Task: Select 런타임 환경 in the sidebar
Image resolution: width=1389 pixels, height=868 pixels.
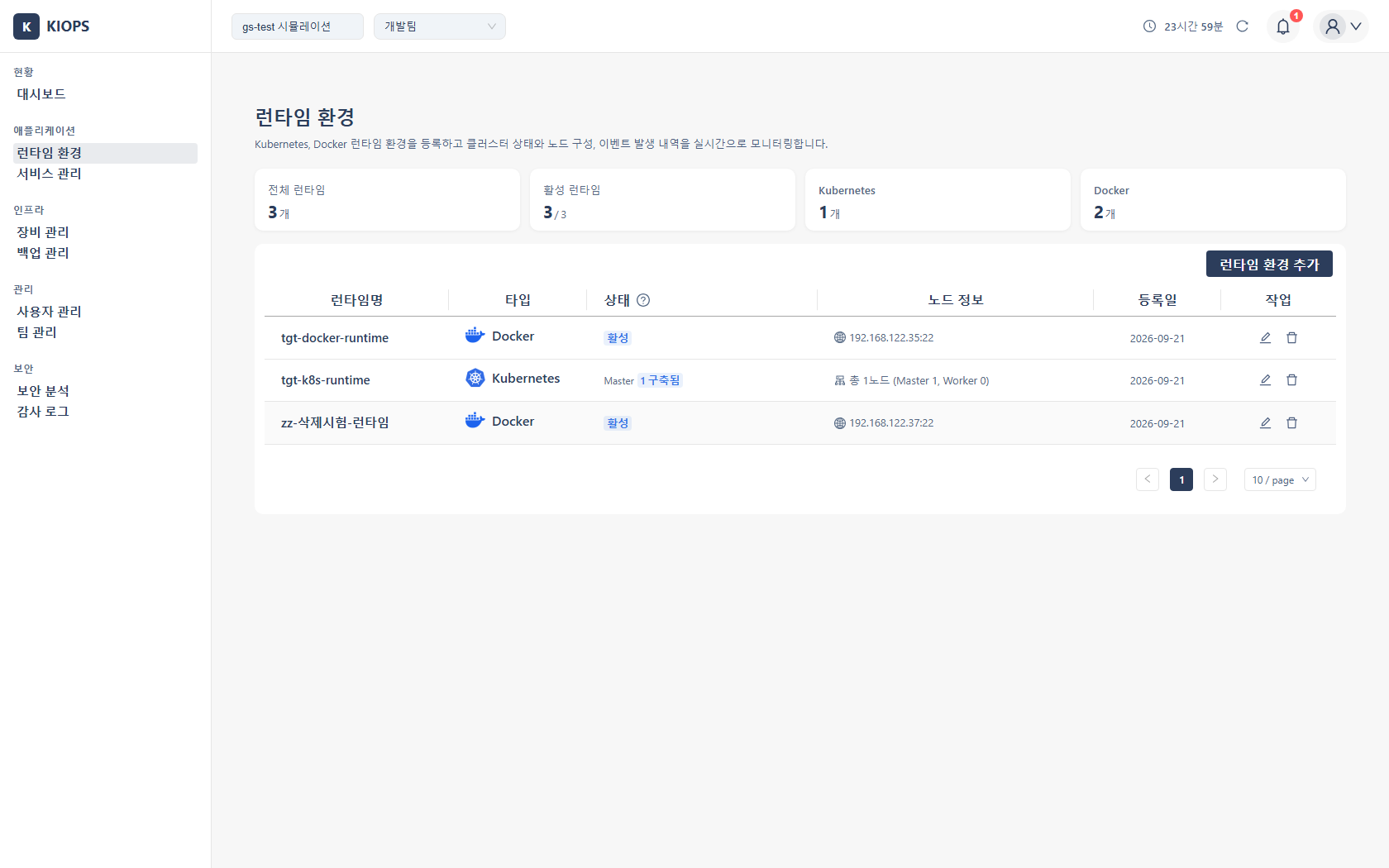Action: tap(105, 153)
